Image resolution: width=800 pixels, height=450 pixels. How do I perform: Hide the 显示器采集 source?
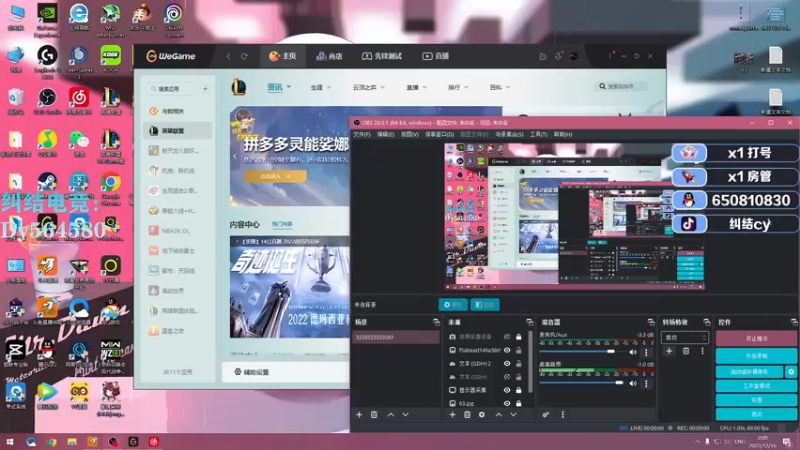(x=507, y=390)
